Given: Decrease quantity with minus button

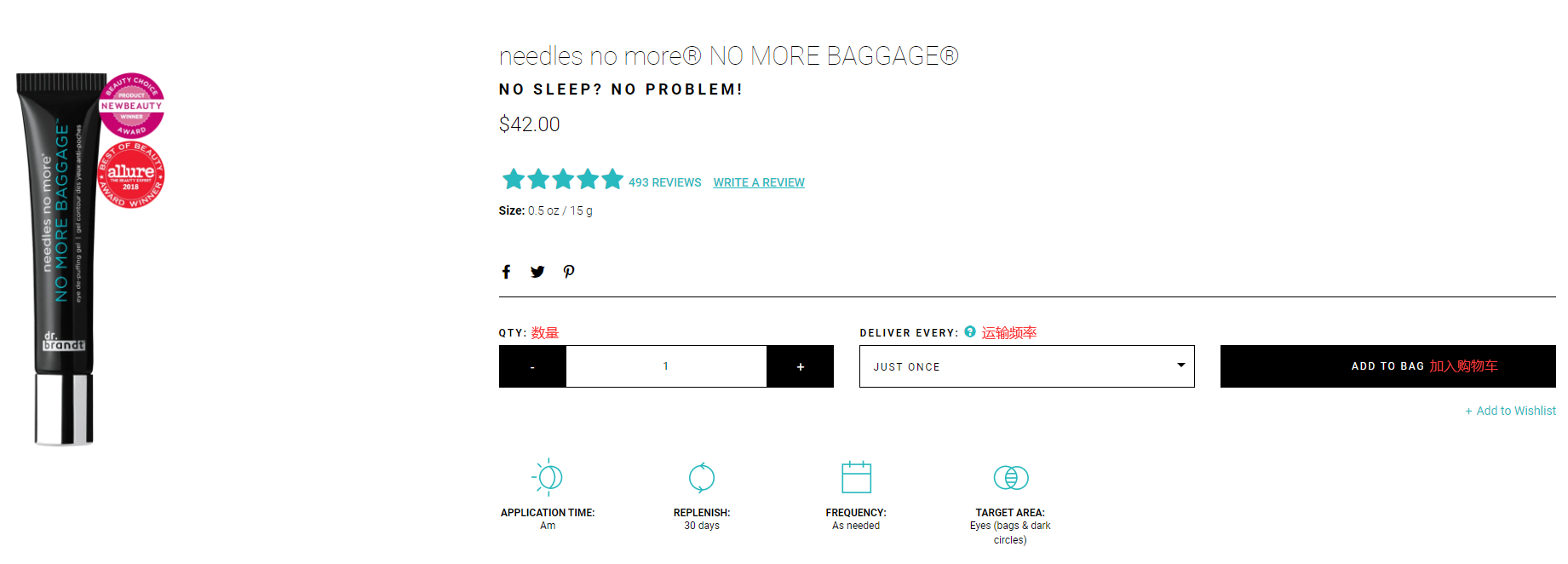Looking at the screenshot, I should 532,366.
